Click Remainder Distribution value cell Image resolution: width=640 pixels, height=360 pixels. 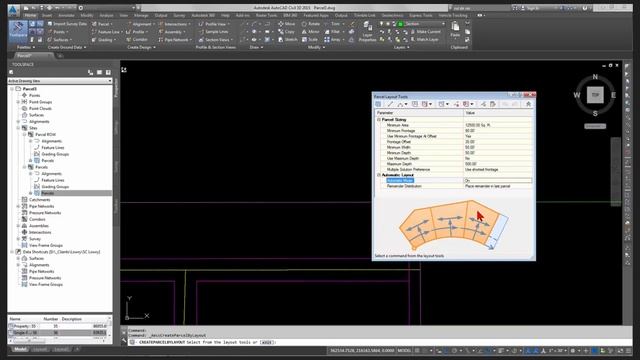point(498,186)
